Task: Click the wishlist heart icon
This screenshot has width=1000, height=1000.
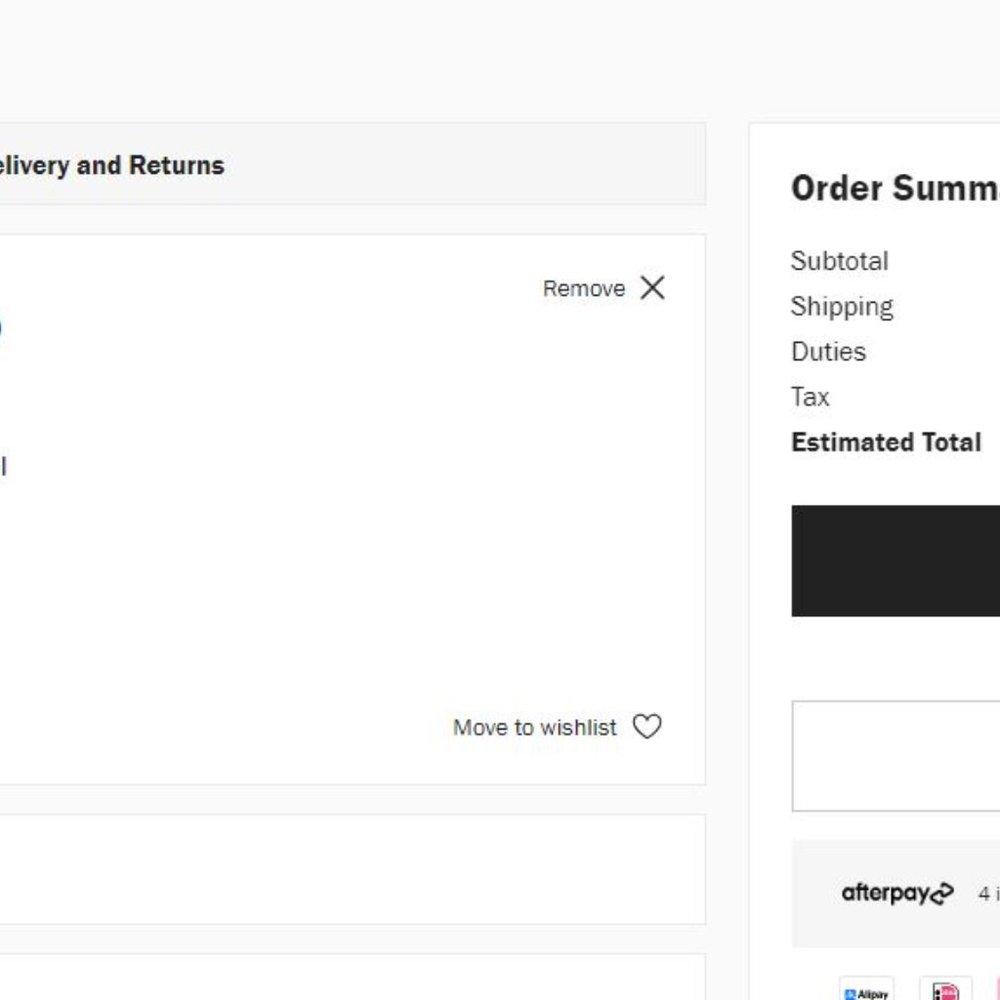Action: 647,726
